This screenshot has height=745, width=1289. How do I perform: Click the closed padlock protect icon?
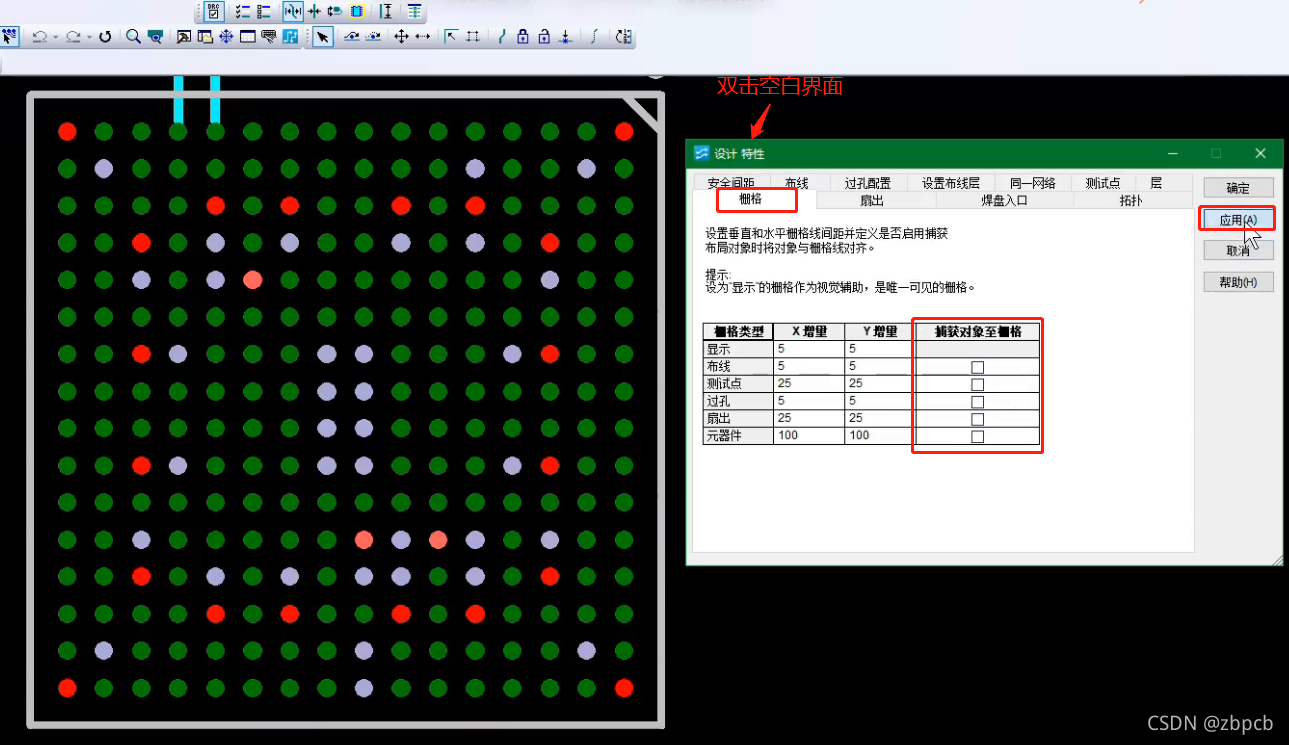click(x=523, y=37)
